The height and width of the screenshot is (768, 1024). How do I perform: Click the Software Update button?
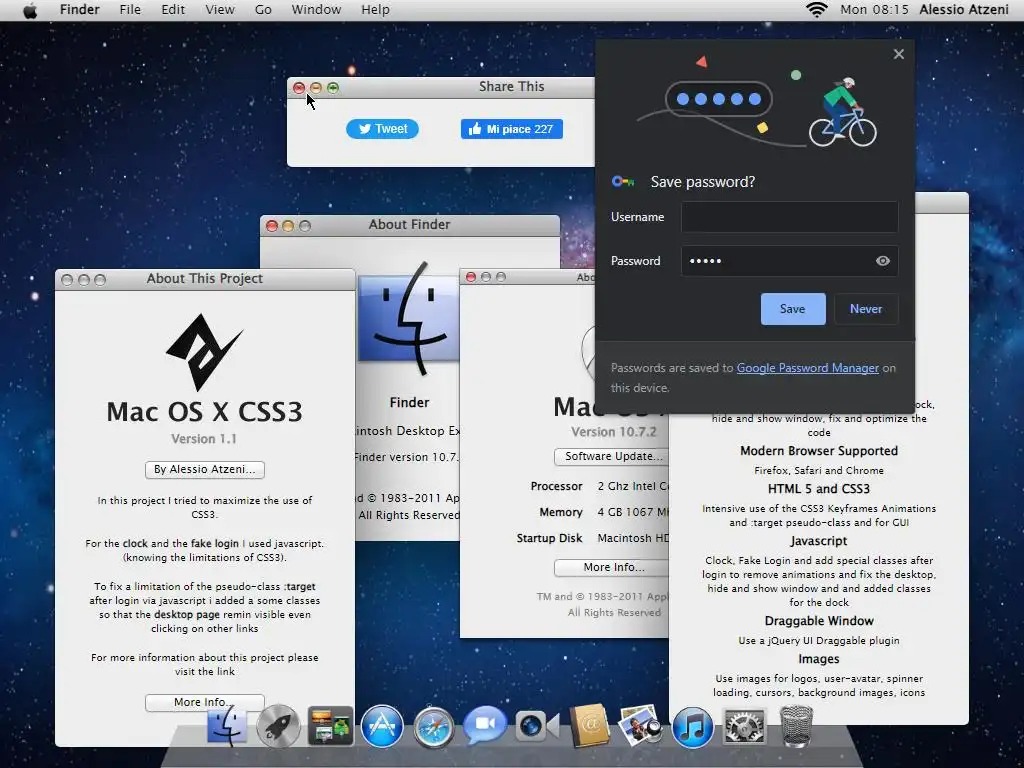(611, 456)
